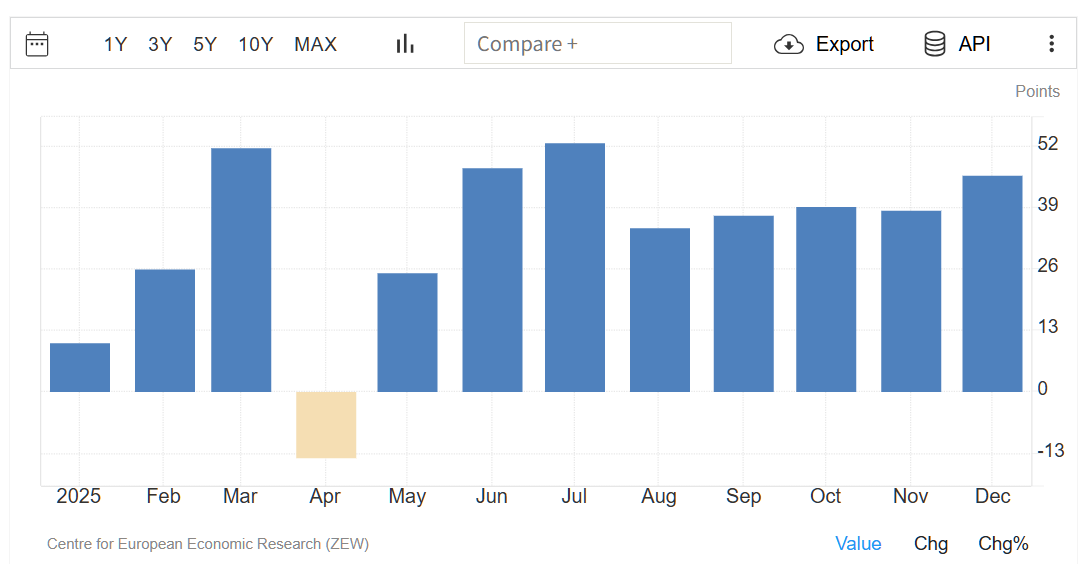
Task: Click into the Compare input field
Action: click(x=597, y=44)
